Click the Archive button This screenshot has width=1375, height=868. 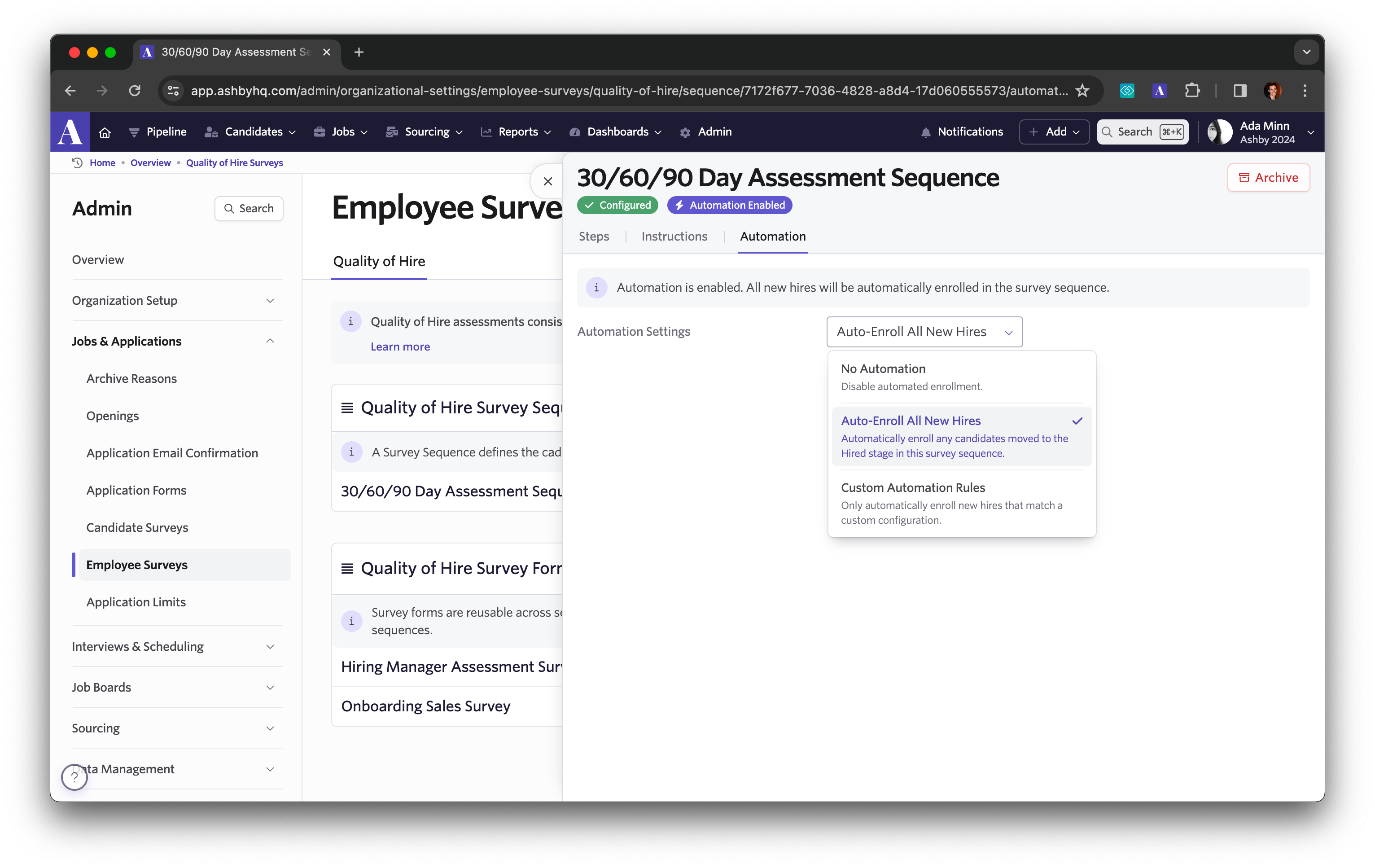coord(1268,178)
